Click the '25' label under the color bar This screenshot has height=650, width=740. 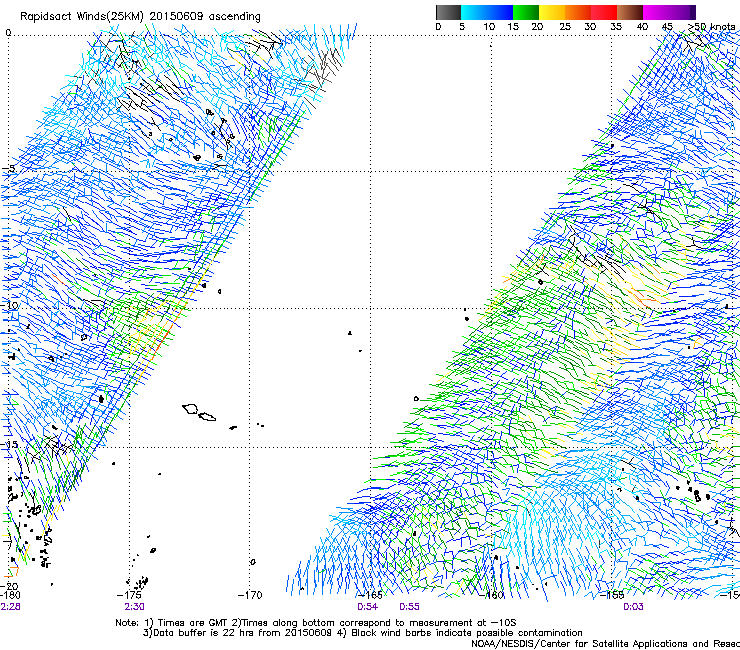point(564,27)
